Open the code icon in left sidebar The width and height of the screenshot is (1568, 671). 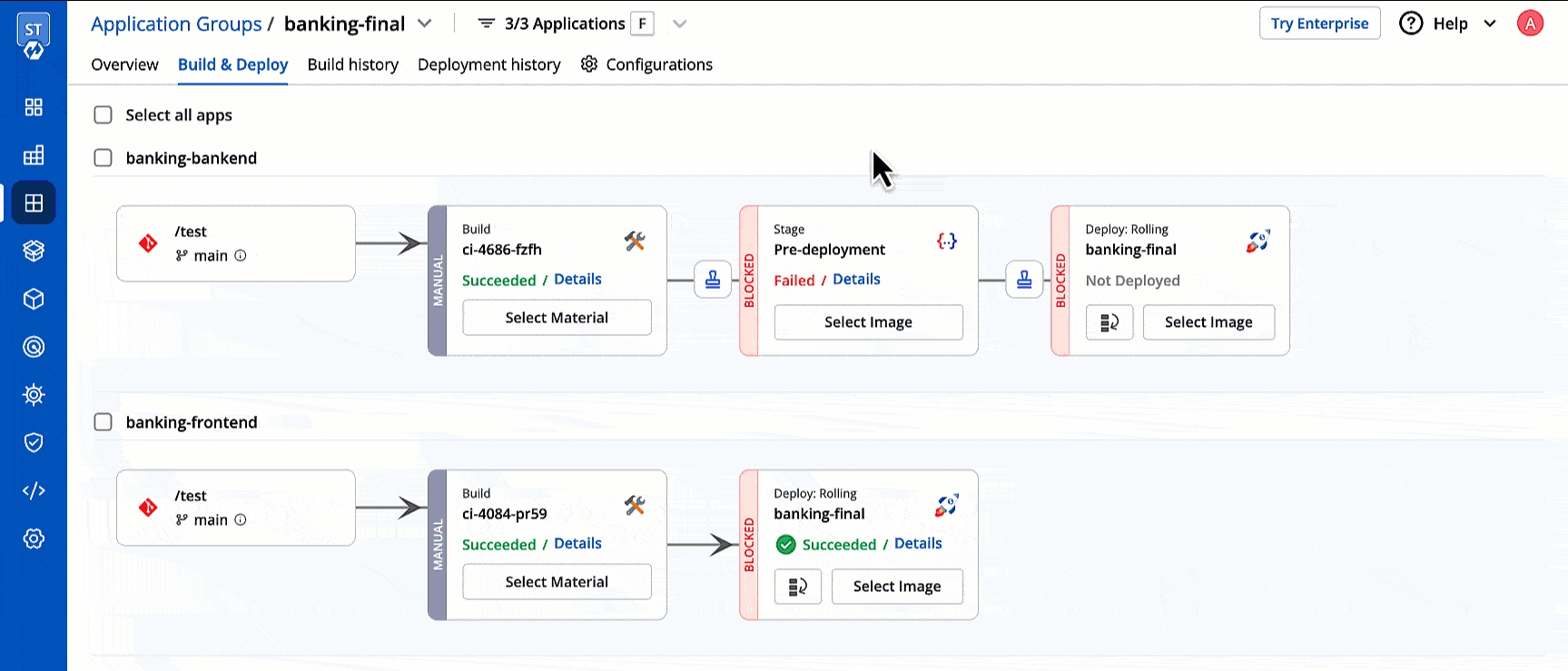tap(34, 490)
